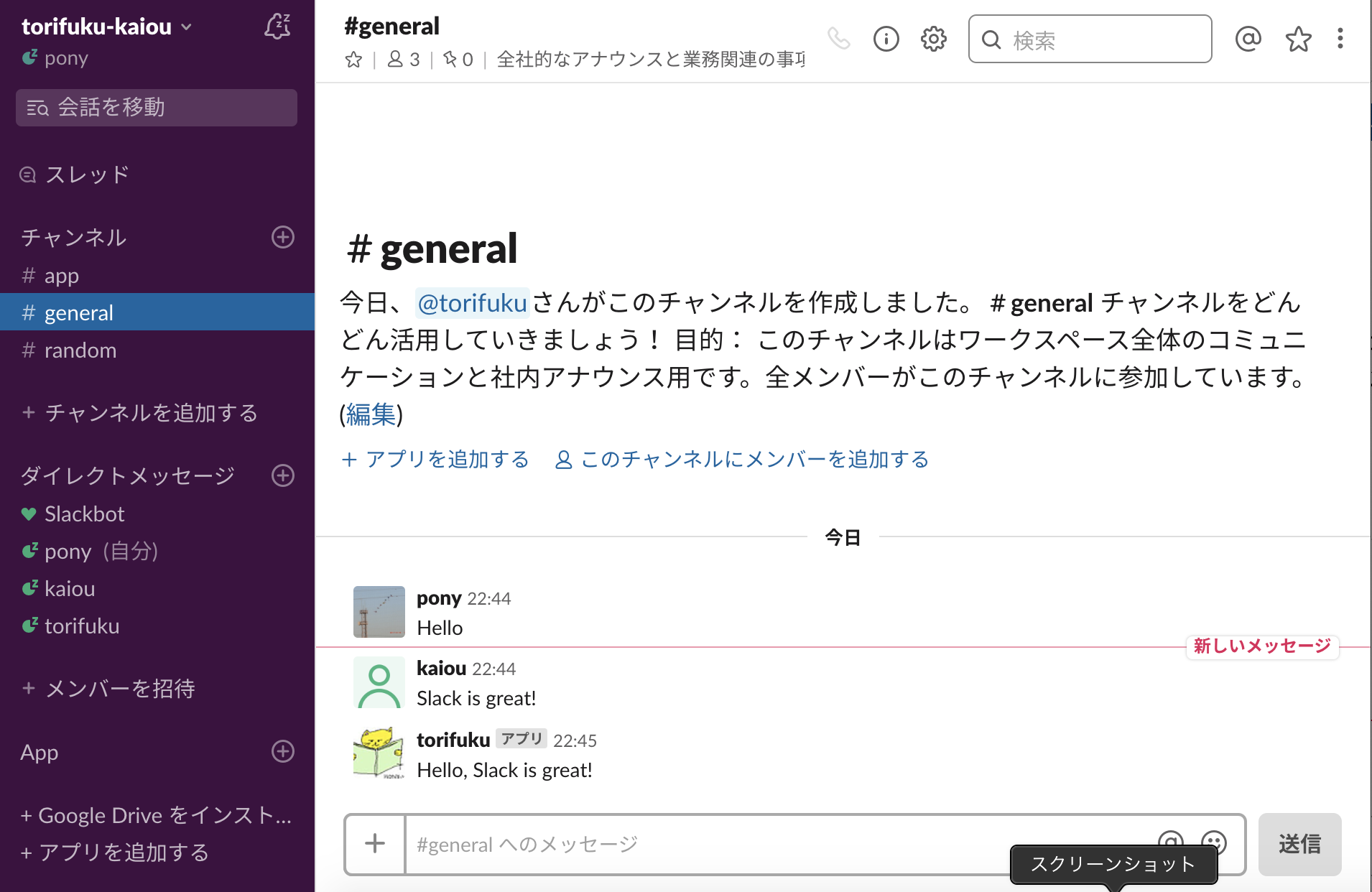Open starred items star icon in header
The width and height of the screenshot is (1372, 892).
[1298, 39]
